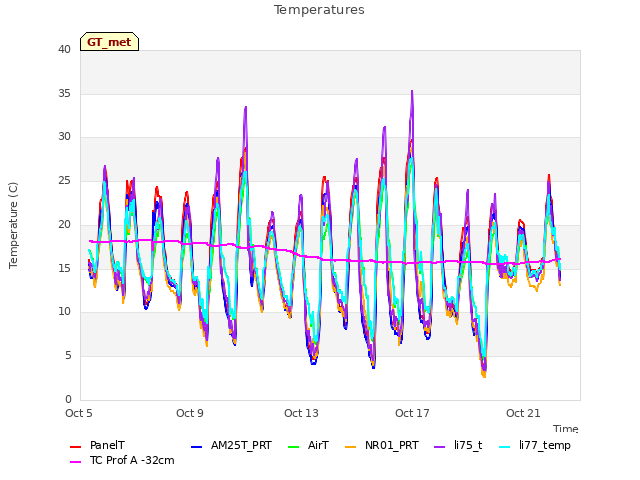Click the magenta TC Prof A swatch
This screenshot has height=480, width=640.
pos(76,462)
